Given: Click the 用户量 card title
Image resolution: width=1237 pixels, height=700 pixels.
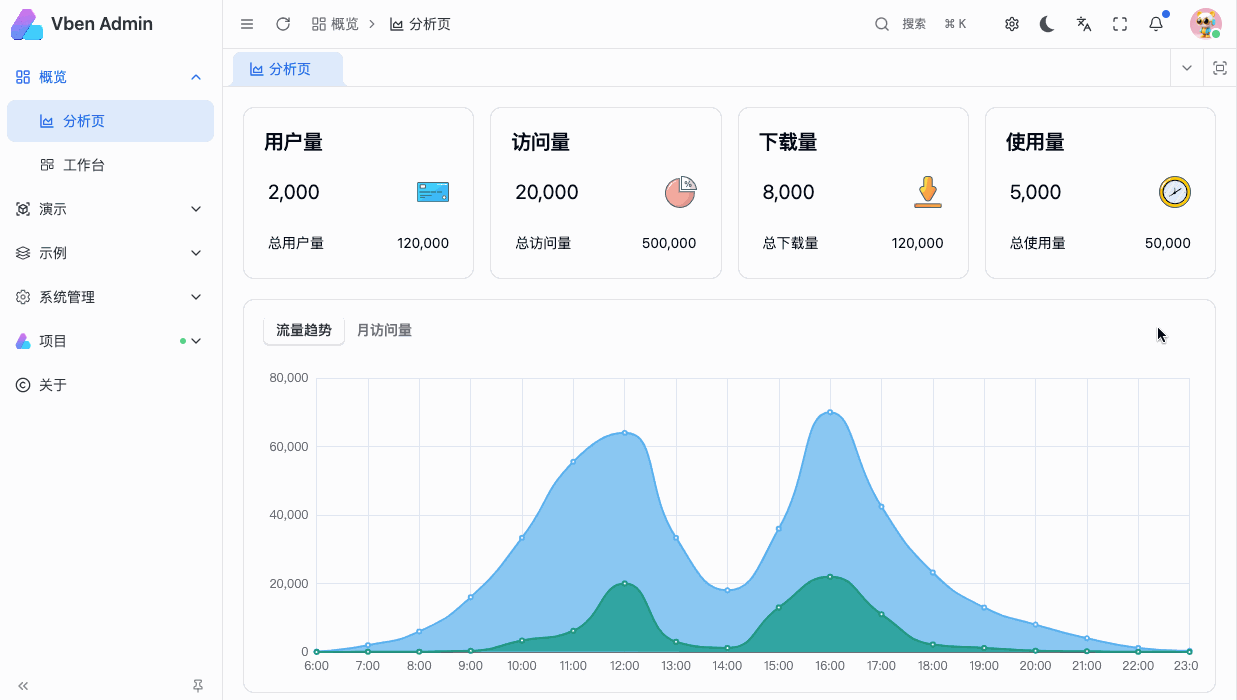Looking at the screenshot, I should [x=294, y=142].
